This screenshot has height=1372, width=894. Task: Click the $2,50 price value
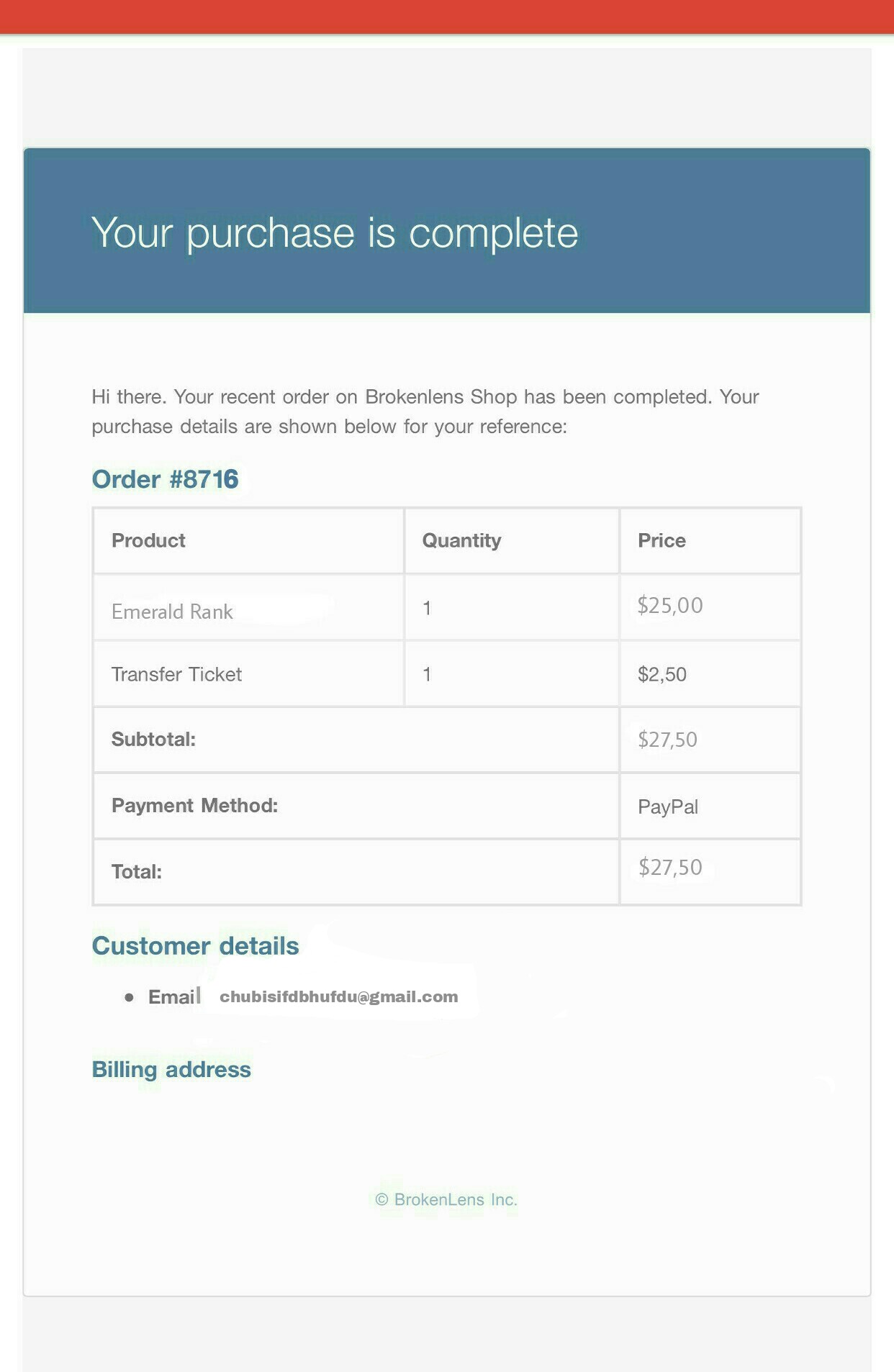662,675
